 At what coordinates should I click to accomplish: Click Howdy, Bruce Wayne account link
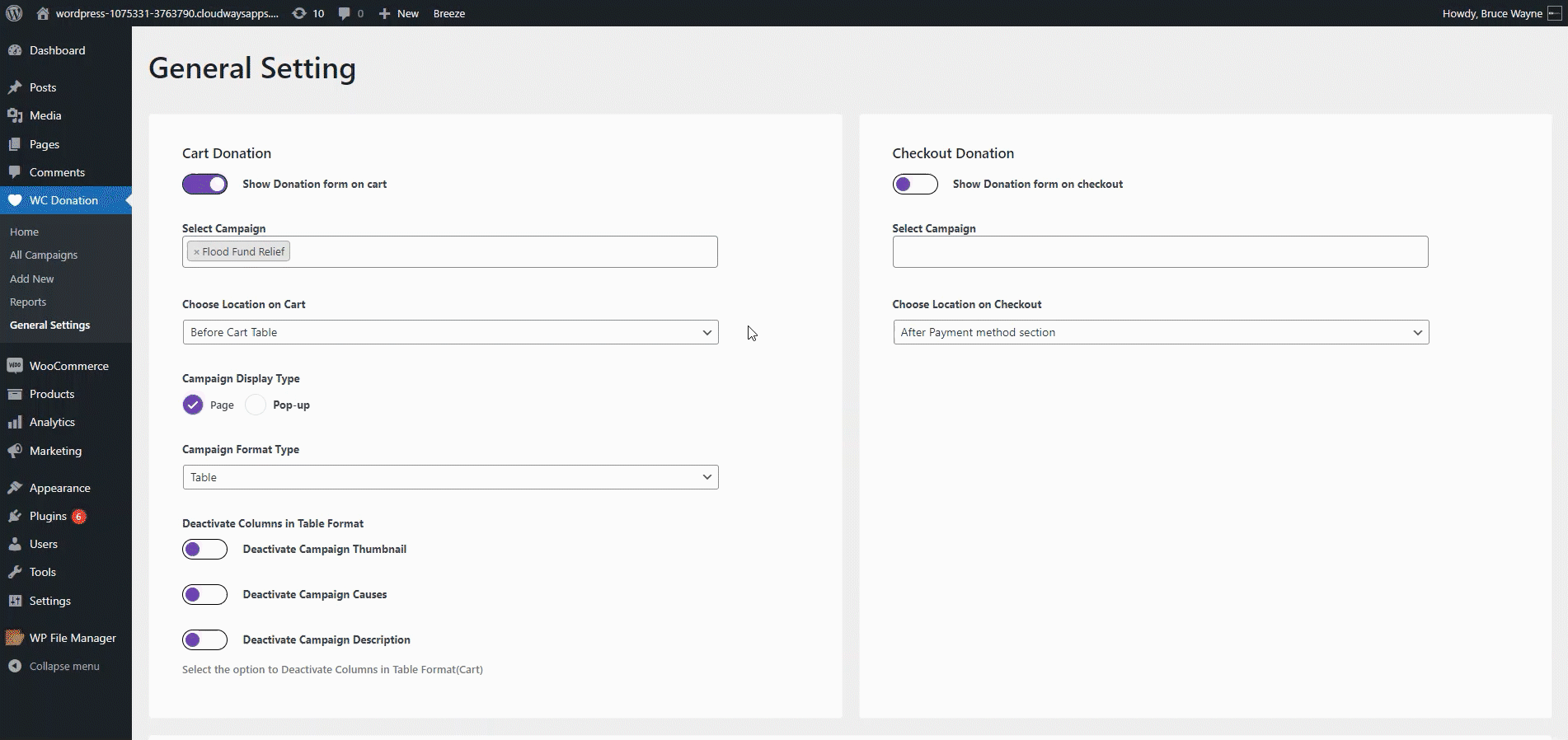[x=1501, y=13]
